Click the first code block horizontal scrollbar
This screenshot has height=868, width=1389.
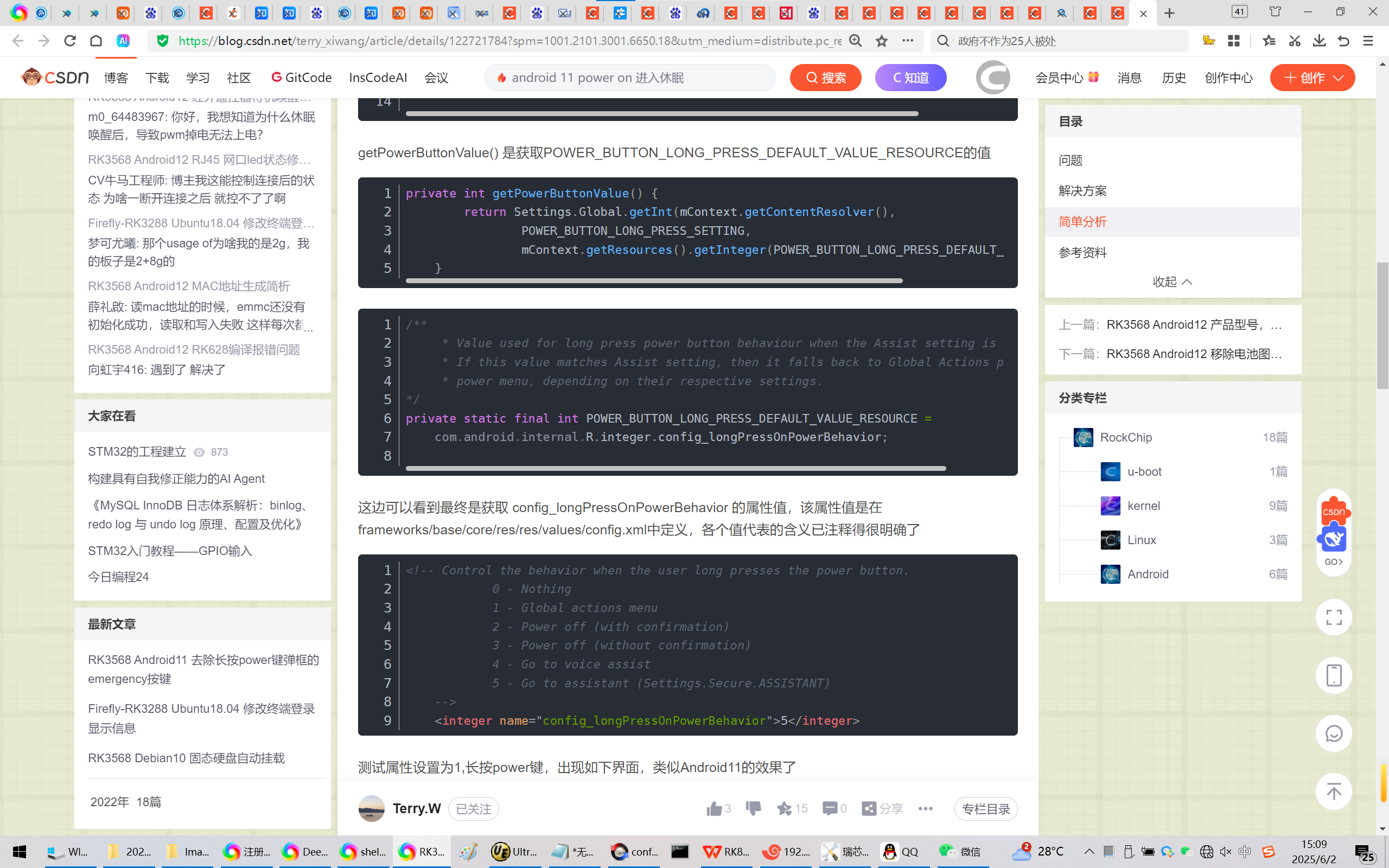tap(661, 114)
